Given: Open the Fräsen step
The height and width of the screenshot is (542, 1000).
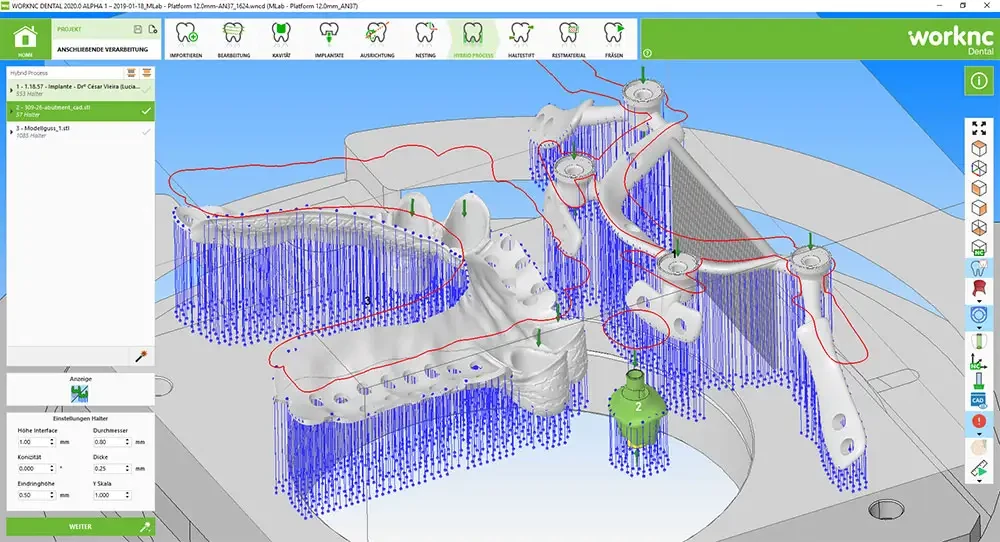Looking at the screenshot, I should click(614, 40).
